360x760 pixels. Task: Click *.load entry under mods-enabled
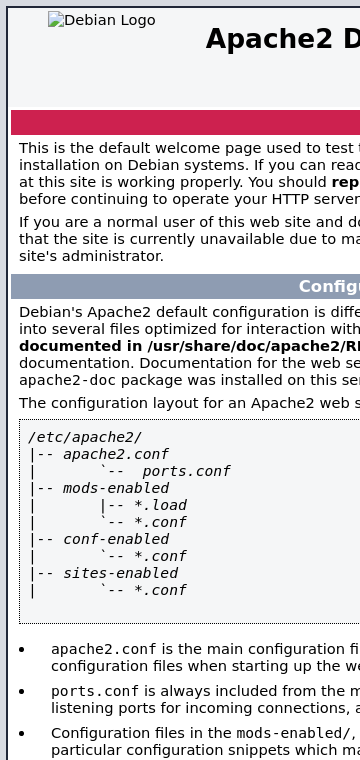pyautogui.click(x=160, y=505)
